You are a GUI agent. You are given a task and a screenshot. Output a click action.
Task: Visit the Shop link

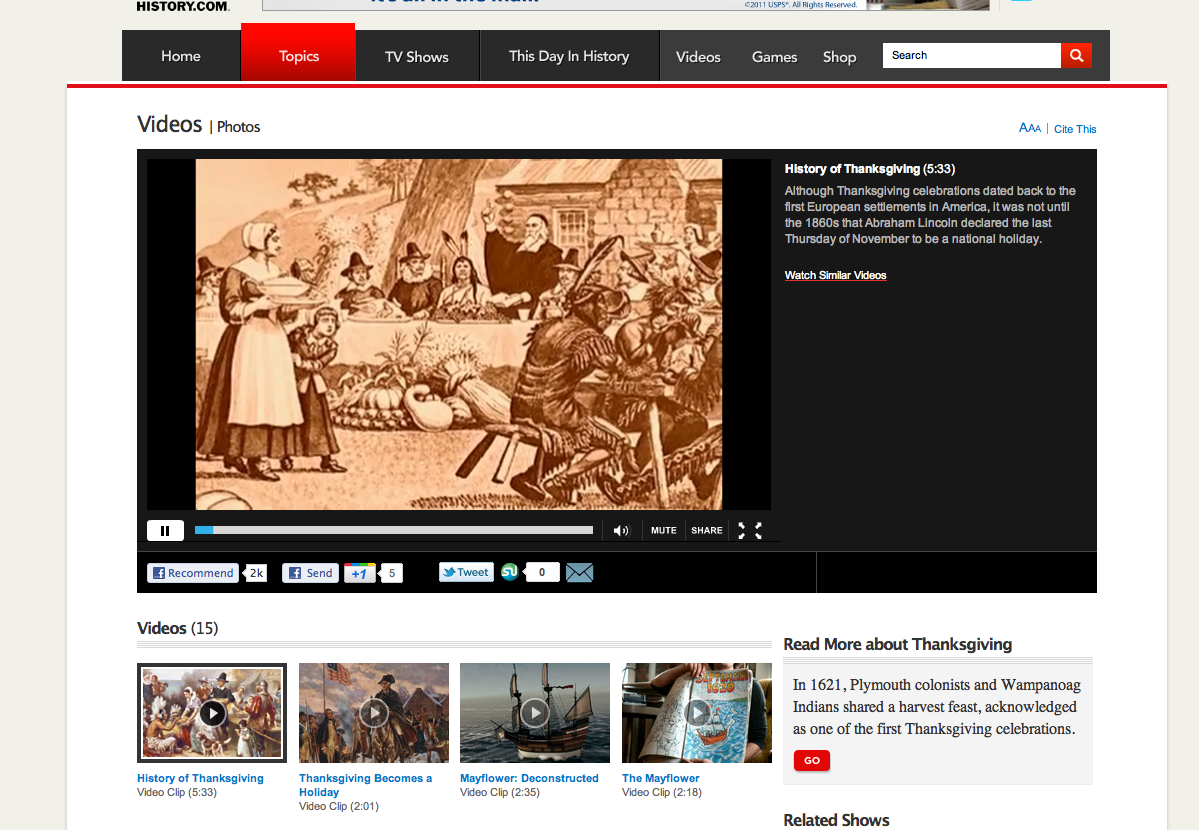[839, 57]
